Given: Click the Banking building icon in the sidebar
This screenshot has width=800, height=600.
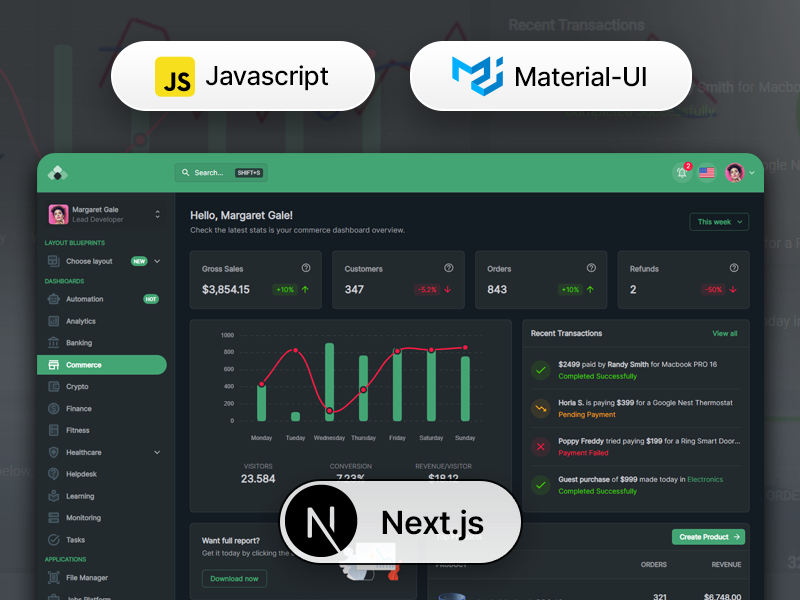Looking at the screenshot, I should (54, 343).
